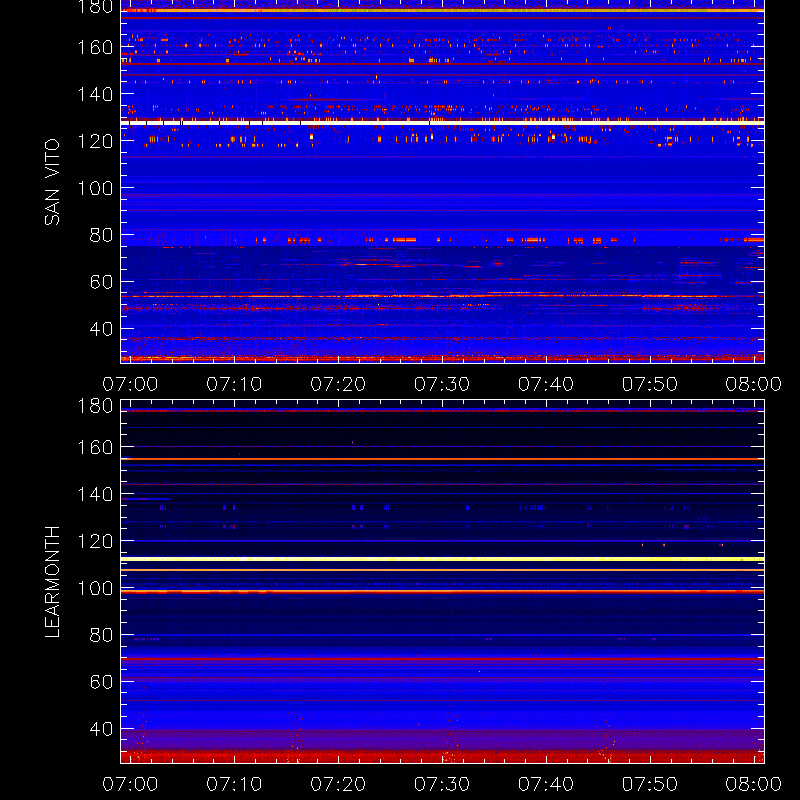800x800 pixels.
Task: Pick the "140" frequency label on Learmonth plot
Action: coord(95,494)
